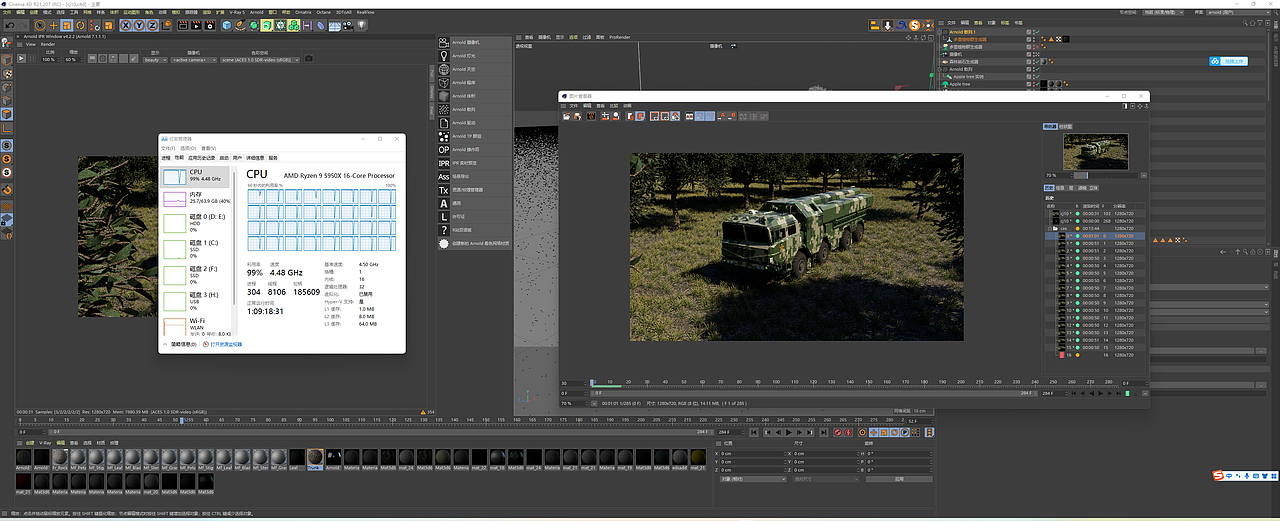Click the IPR render preview icon
Image resolution: width=1280 pixels, height=521 pixels.
pos(444,163)
